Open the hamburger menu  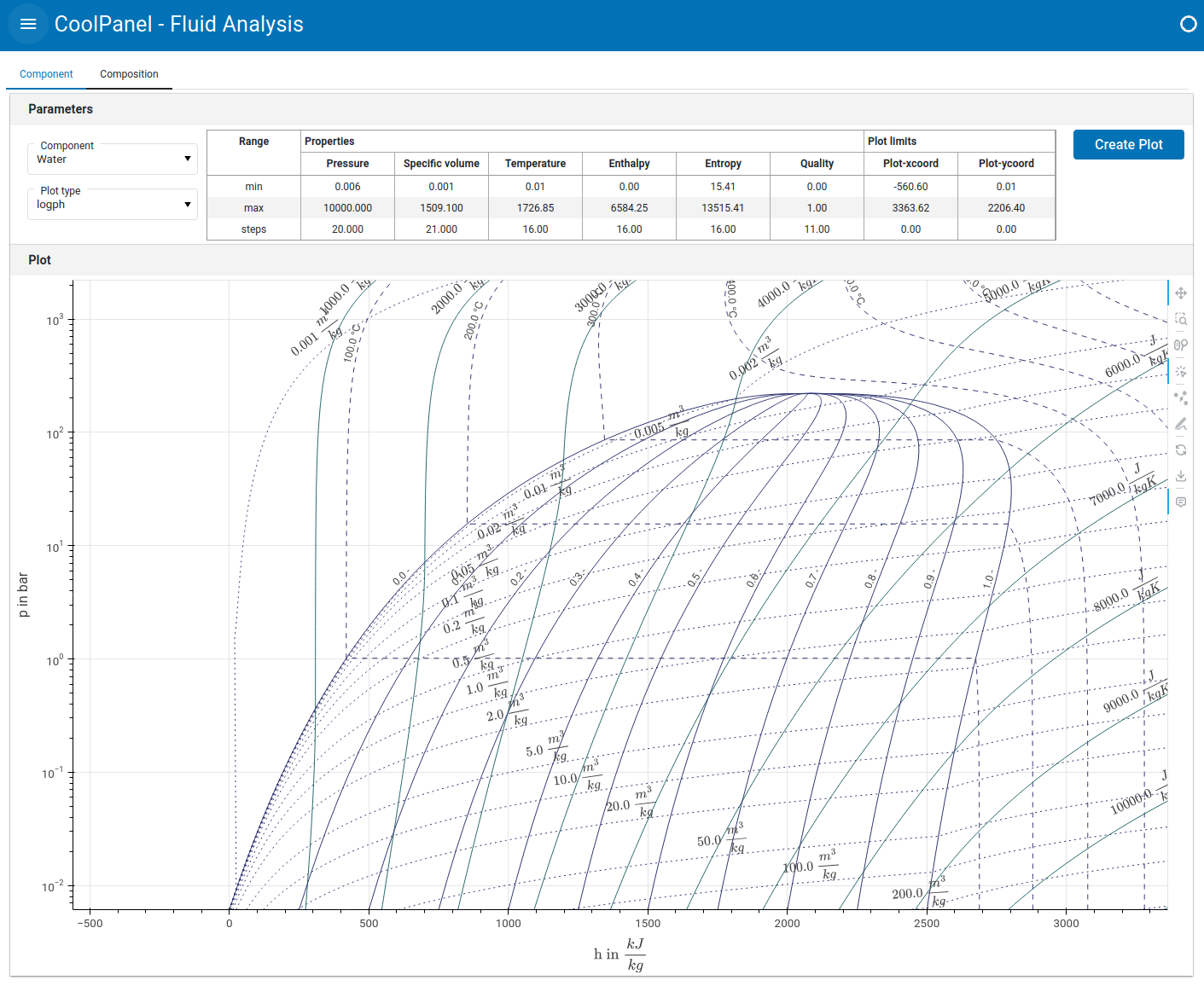pos(28,24)
